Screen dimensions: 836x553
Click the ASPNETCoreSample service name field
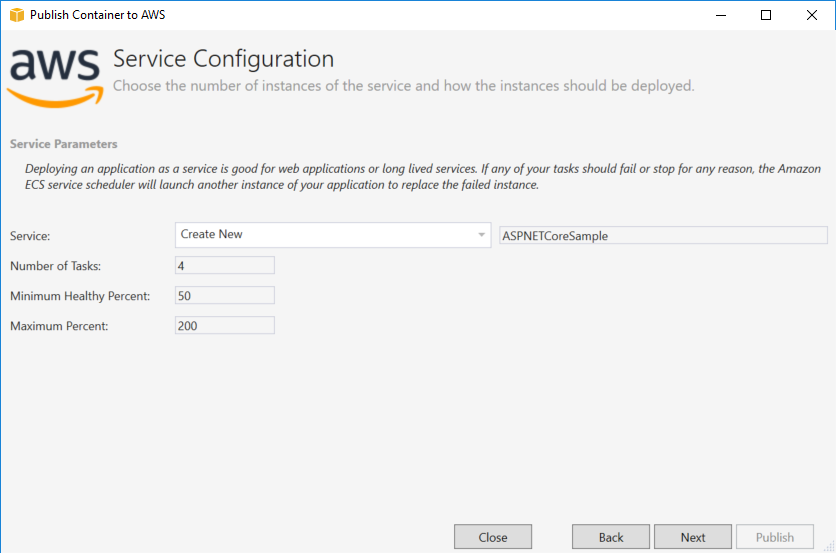pos(662,236)
